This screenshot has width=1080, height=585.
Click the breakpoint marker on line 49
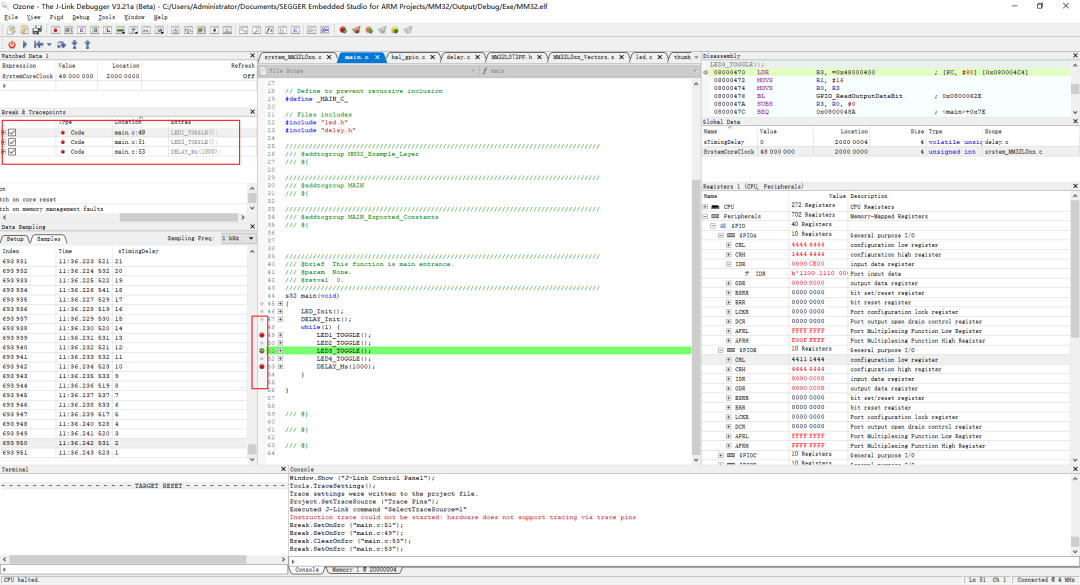pos(262,335)
